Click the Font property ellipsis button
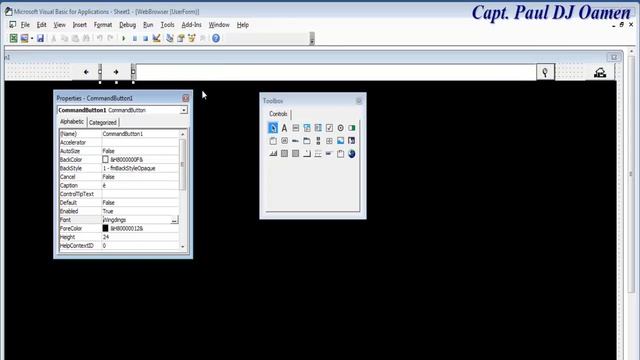This screenshot has height=360, width=640. pos(174,220)
